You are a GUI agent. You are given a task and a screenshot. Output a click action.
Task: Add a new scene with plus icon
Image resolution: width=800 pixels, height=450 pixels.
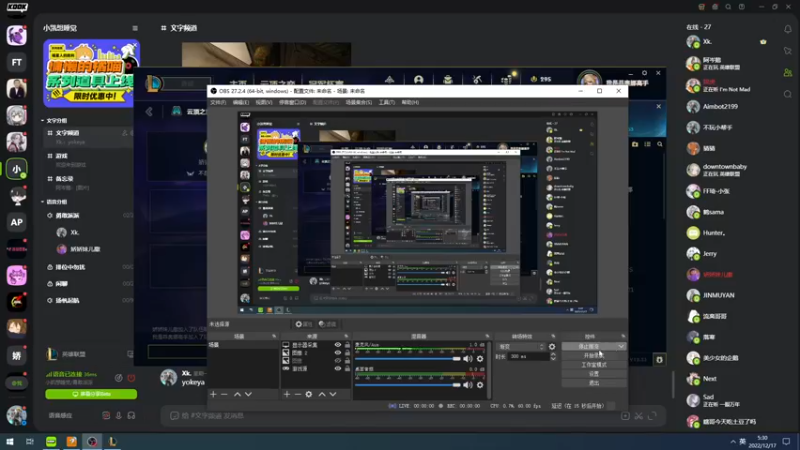(x=213, y=394)
